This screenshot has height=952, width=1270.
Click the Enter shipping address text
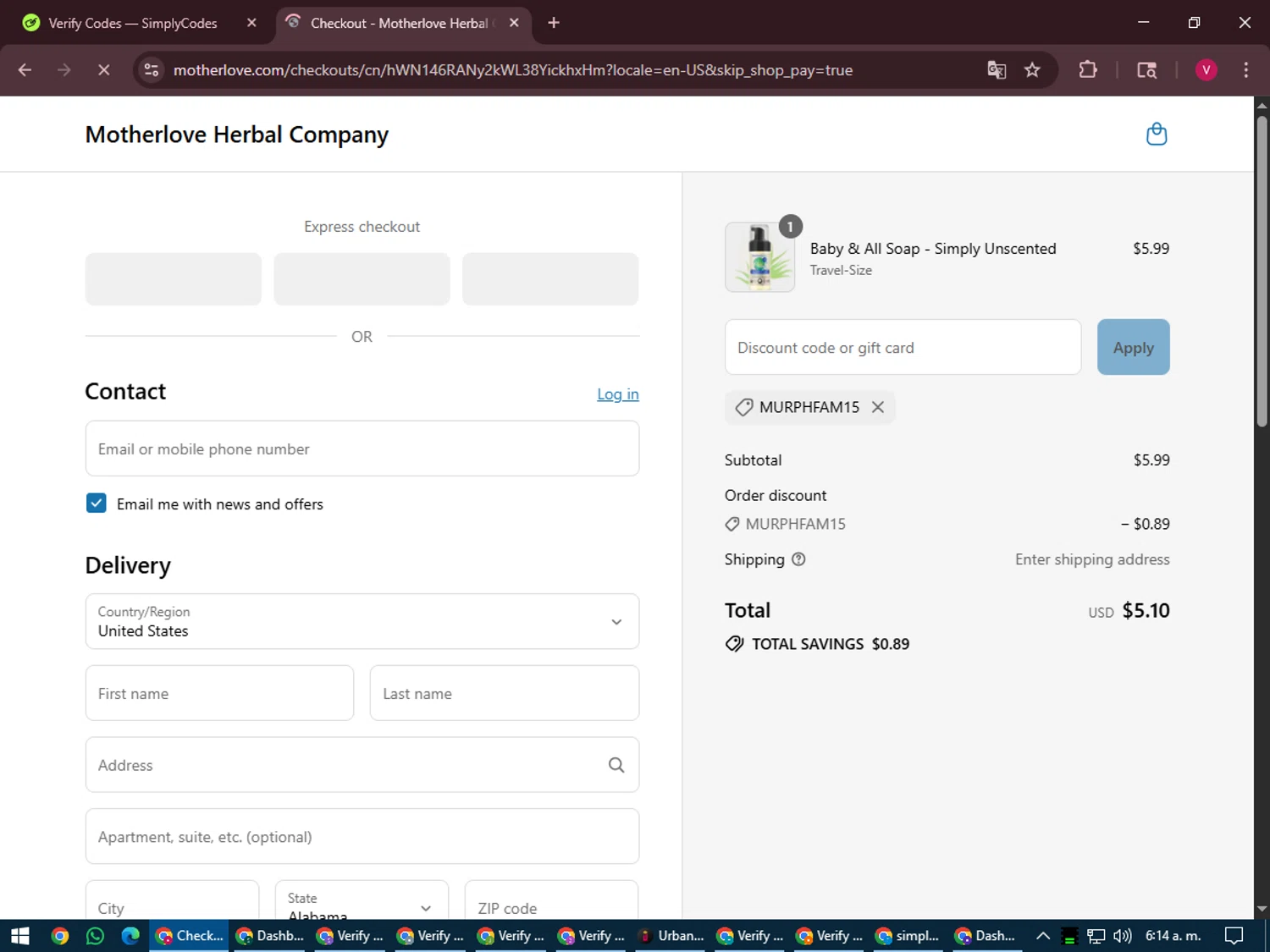tap(1092, 559)
